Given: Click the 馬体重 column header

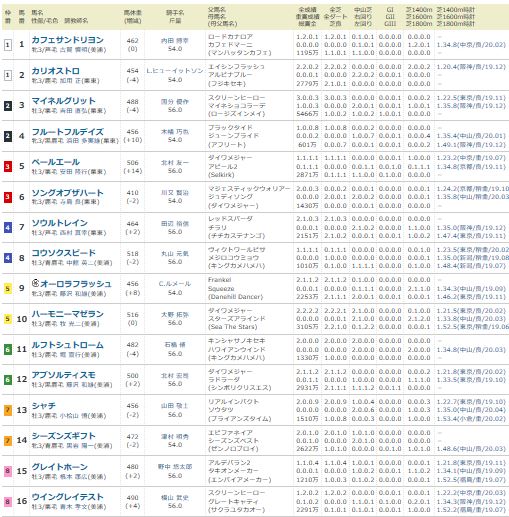Looking at the screenshot, I should tap(133, 13).
